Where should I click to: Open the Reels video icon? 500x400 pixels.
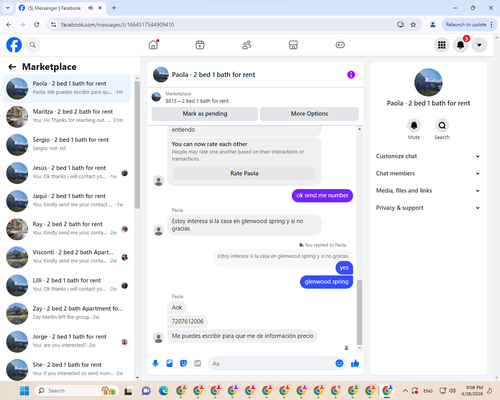click(200, 45)
